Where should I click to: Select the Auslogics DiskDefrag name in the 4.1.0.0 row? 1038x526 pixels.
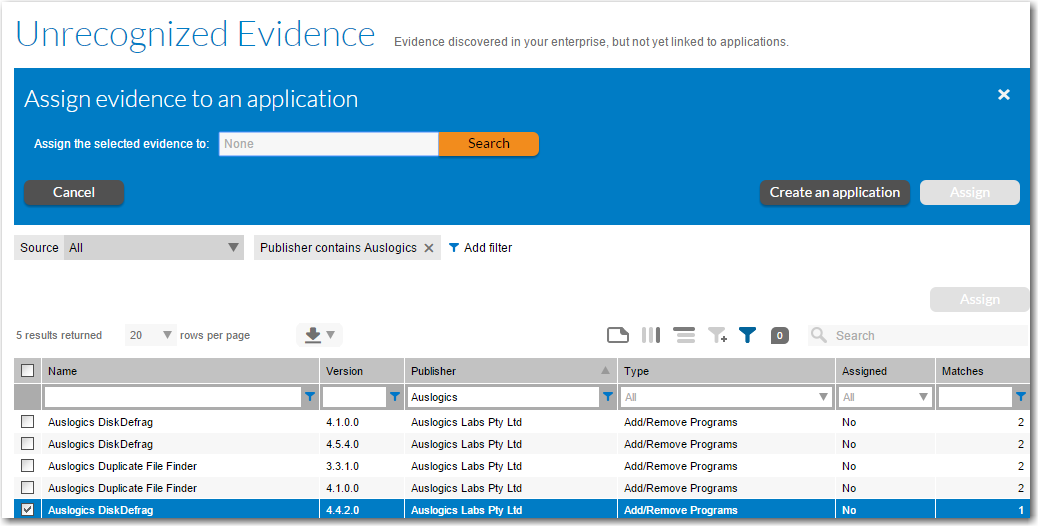click(101, 422)
